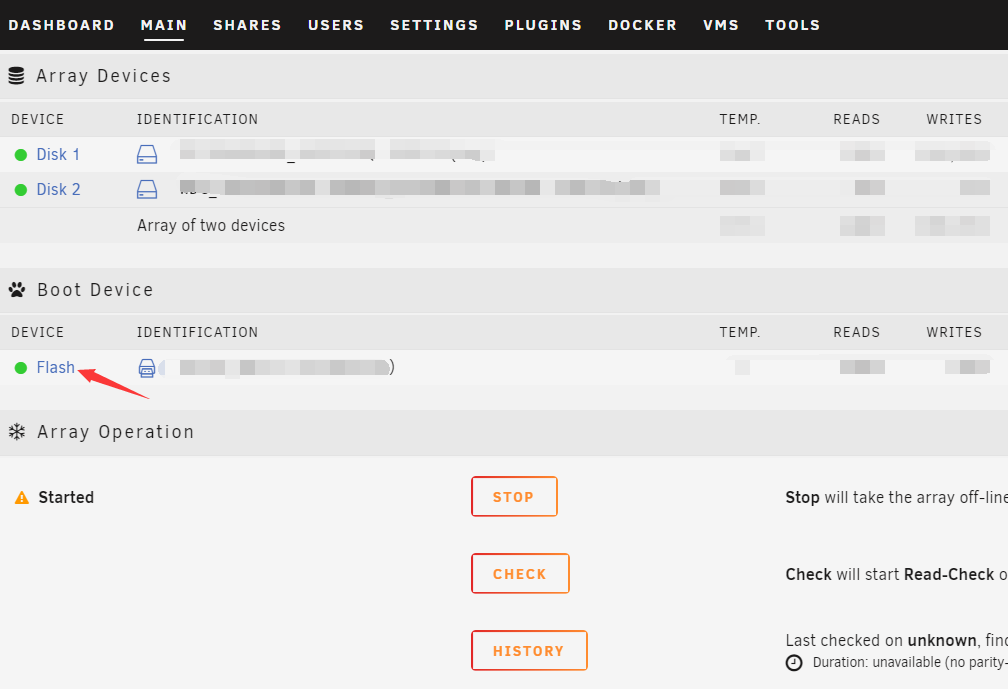View parity HISTORY button
This screenshot has height=689, width=1008.
coord(529,650)
